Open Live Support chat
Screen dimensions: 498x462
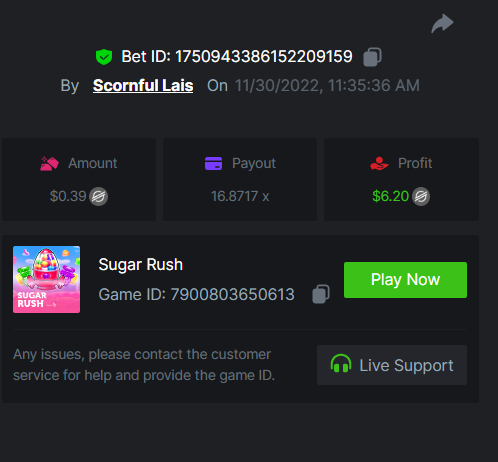(392, 365)
